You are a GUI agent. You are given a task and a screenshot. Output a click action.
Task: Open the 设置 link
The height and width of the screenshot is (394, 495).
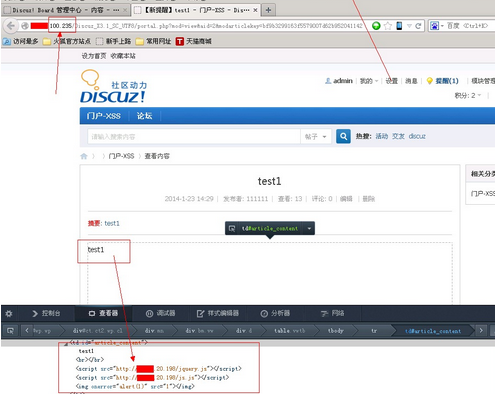pos(392,81)
